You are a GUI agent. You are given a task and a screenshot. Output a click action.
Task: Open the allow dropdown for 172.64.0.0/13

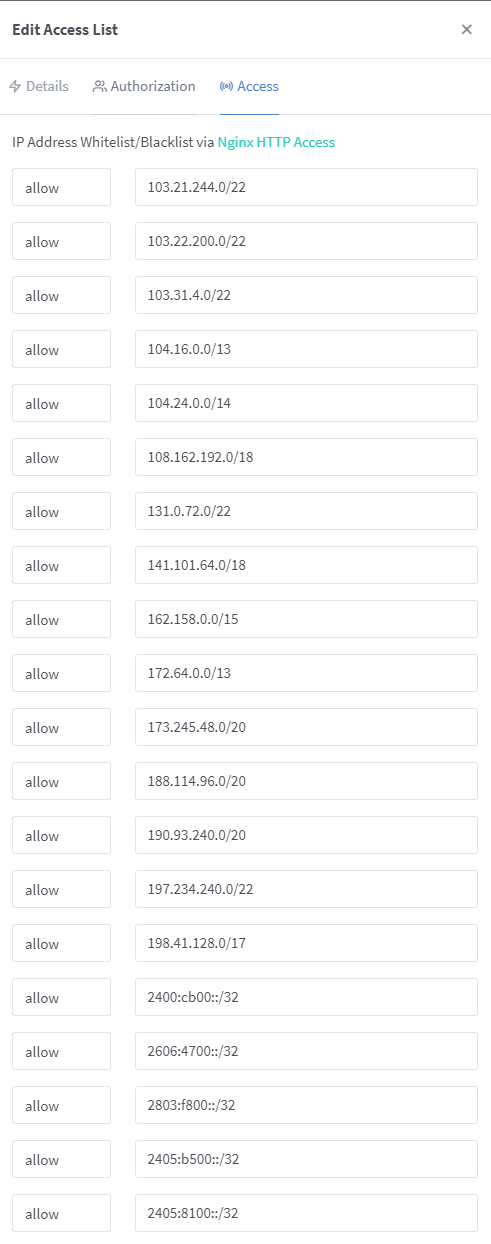pyautogui.click(x=61, y=674)
